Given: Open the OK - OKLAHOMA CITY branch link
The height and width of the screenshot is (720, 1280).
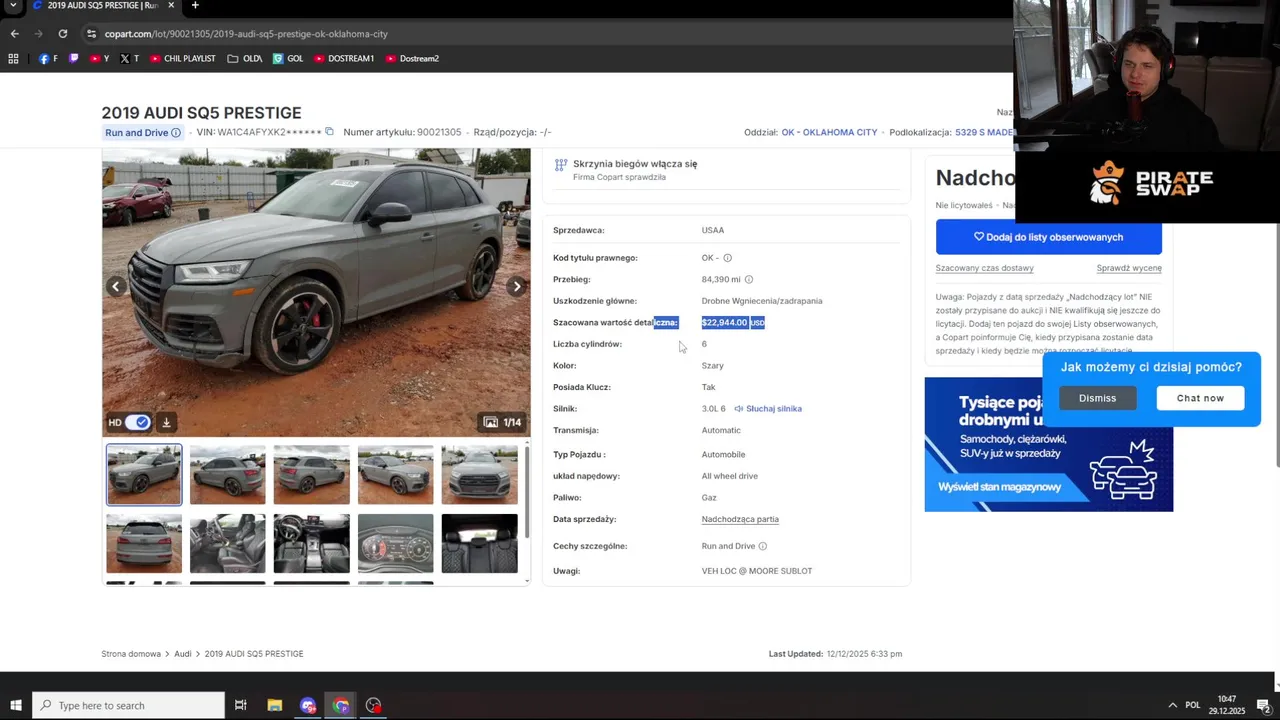Looking at the screenshot, I should coord(829,132).
